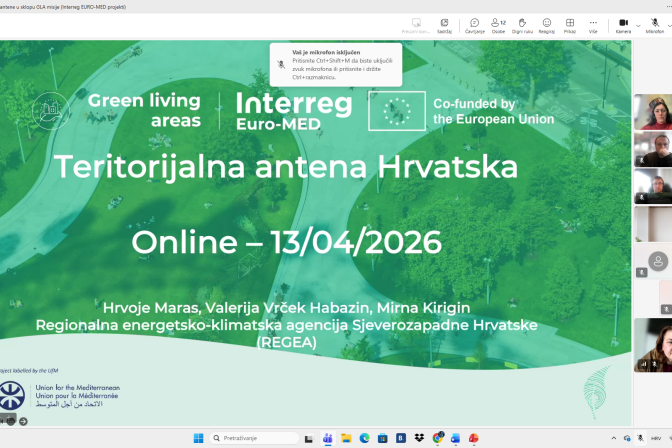Raise hand with Digni ruku
Image resolution: width=672 pixels, height=448 pixels.
click(522, 26)
